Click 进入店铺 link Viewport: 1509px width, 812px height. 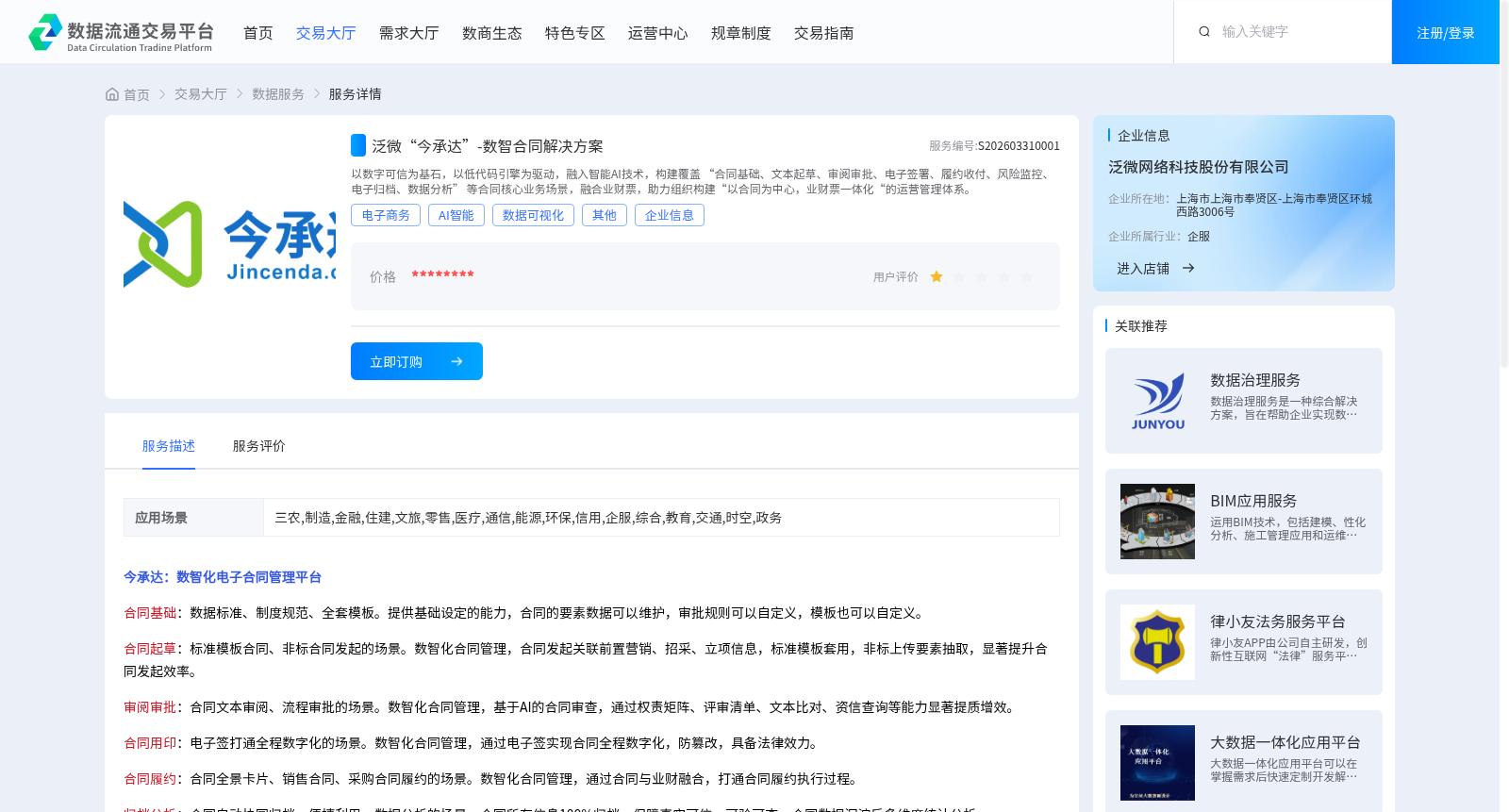point(1143,269)
